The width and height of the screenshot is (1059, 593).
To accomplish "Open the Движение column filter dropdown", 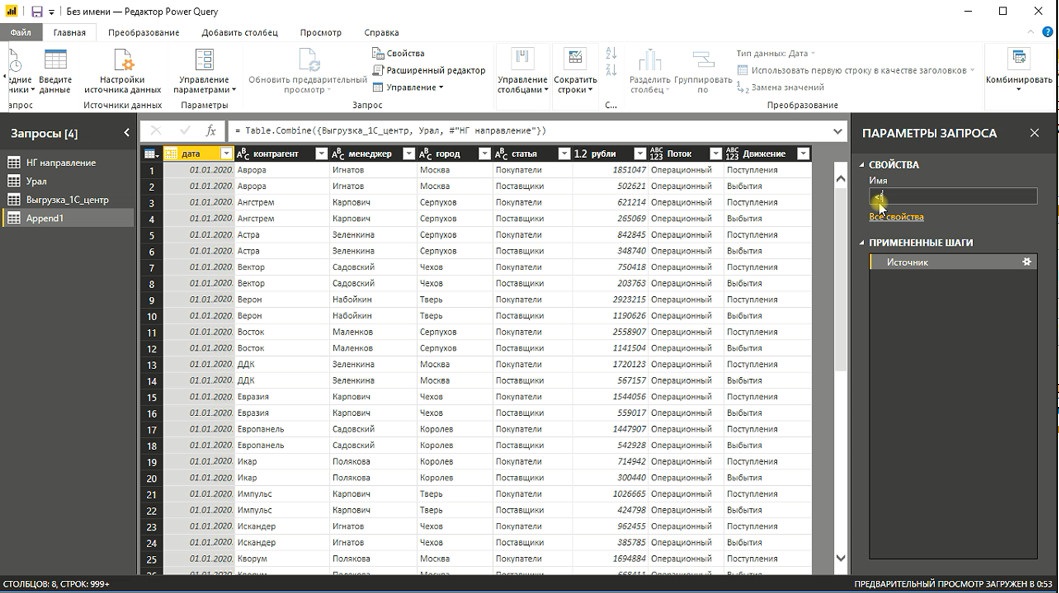I will coord(803,154).
